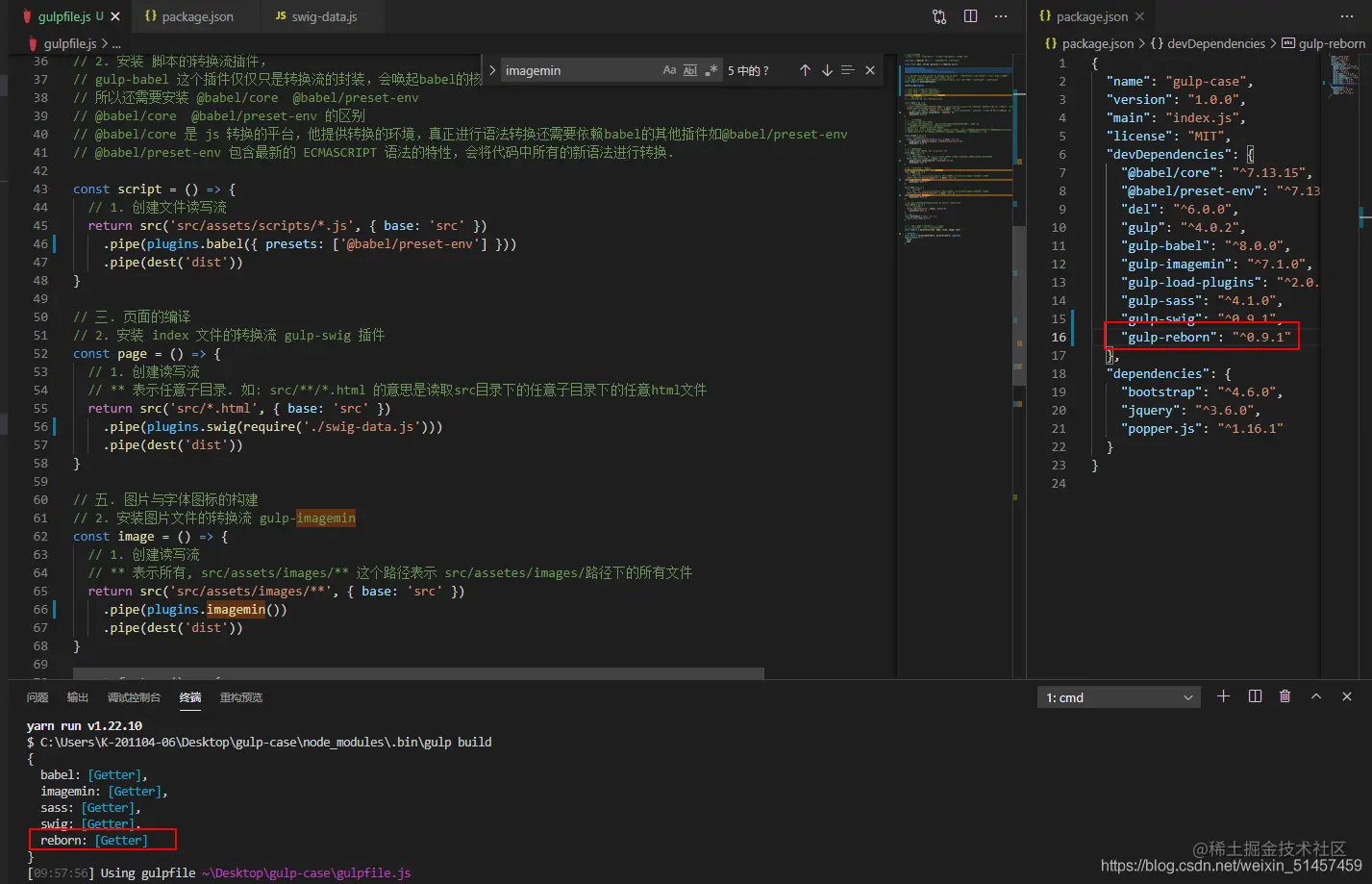Click "gulp-reborn" line in package.json
1372x884 pixels.
1206,337
